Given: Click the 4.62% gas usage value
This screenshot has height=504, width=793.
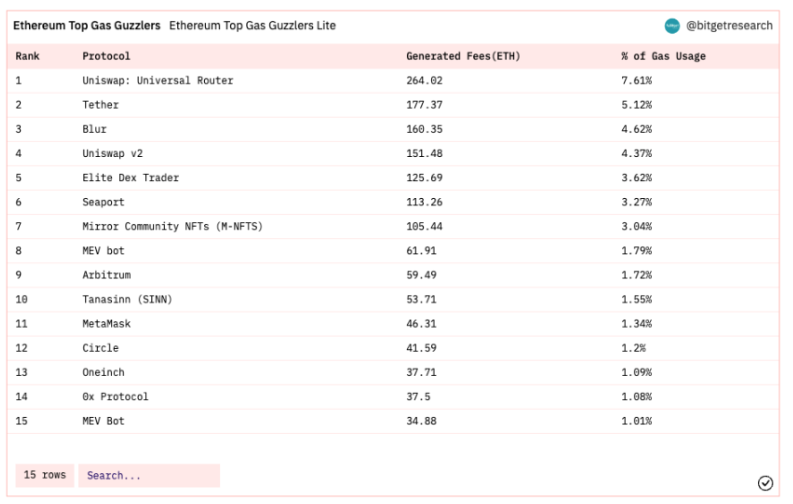Looking at the screenshot, I should pos(637,129).
